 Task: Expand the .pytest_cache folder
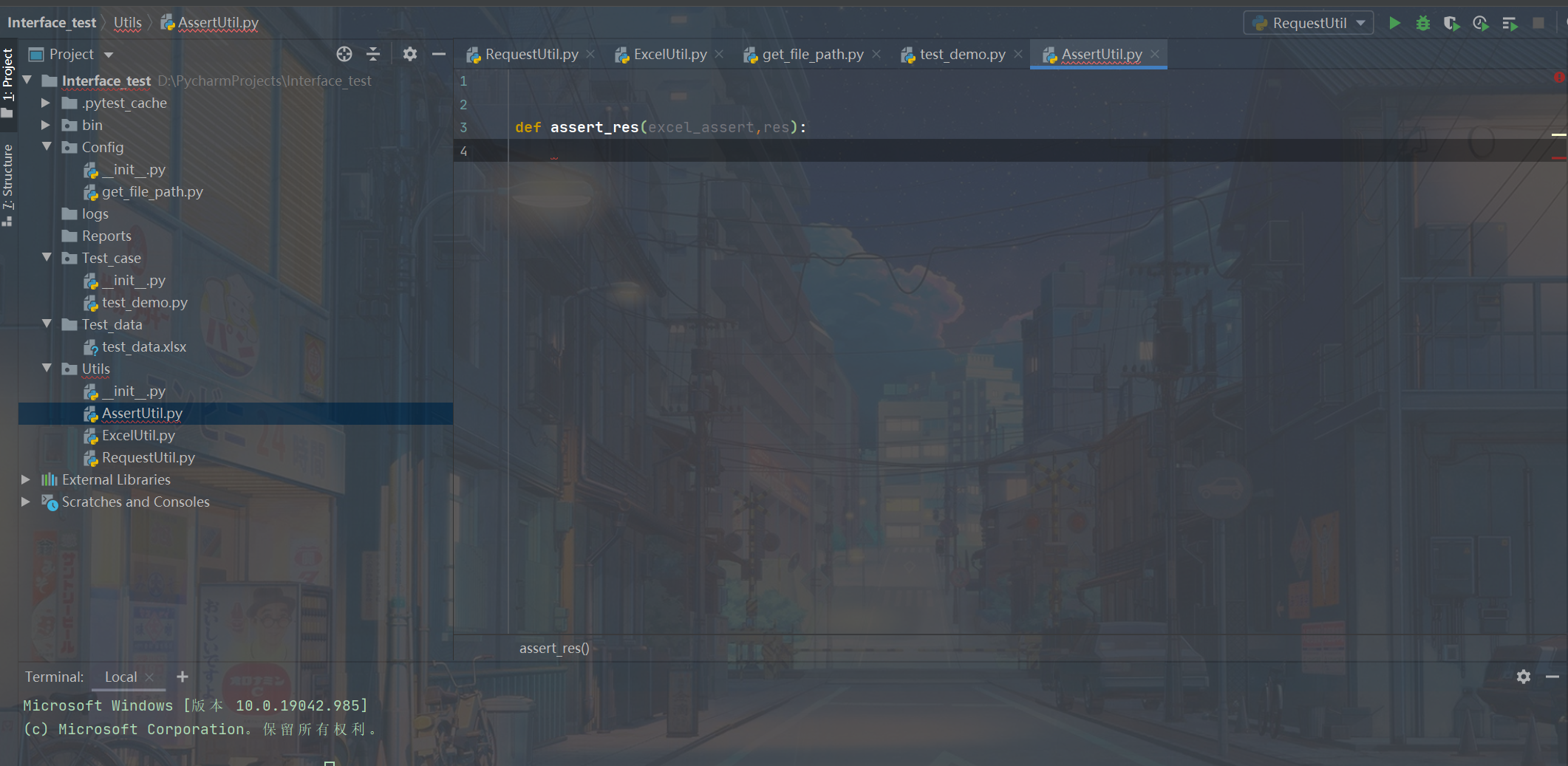click(x=46, y=103)
